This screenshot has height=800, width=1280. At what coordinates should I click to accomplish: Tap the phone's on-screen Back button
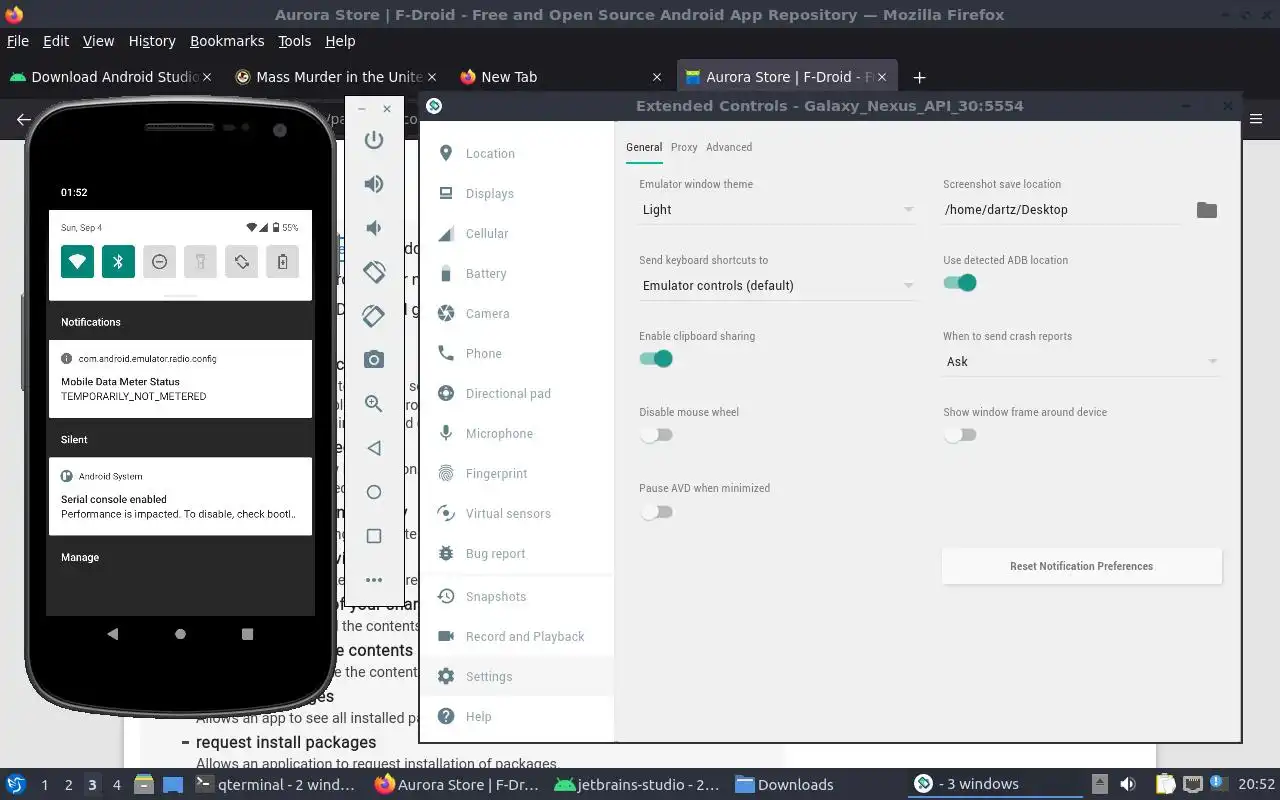[x=112, y=634]
